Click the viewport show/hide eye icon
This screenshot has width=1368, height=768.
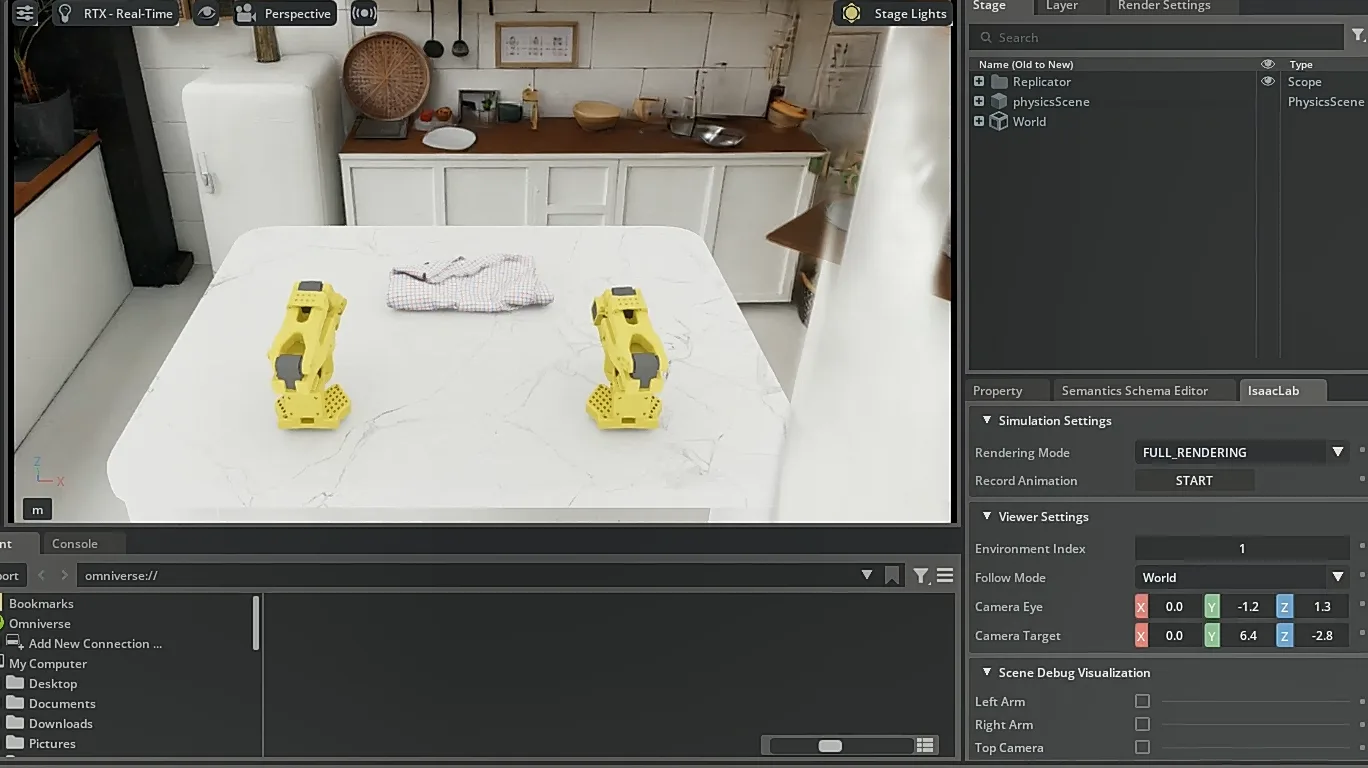206,13
